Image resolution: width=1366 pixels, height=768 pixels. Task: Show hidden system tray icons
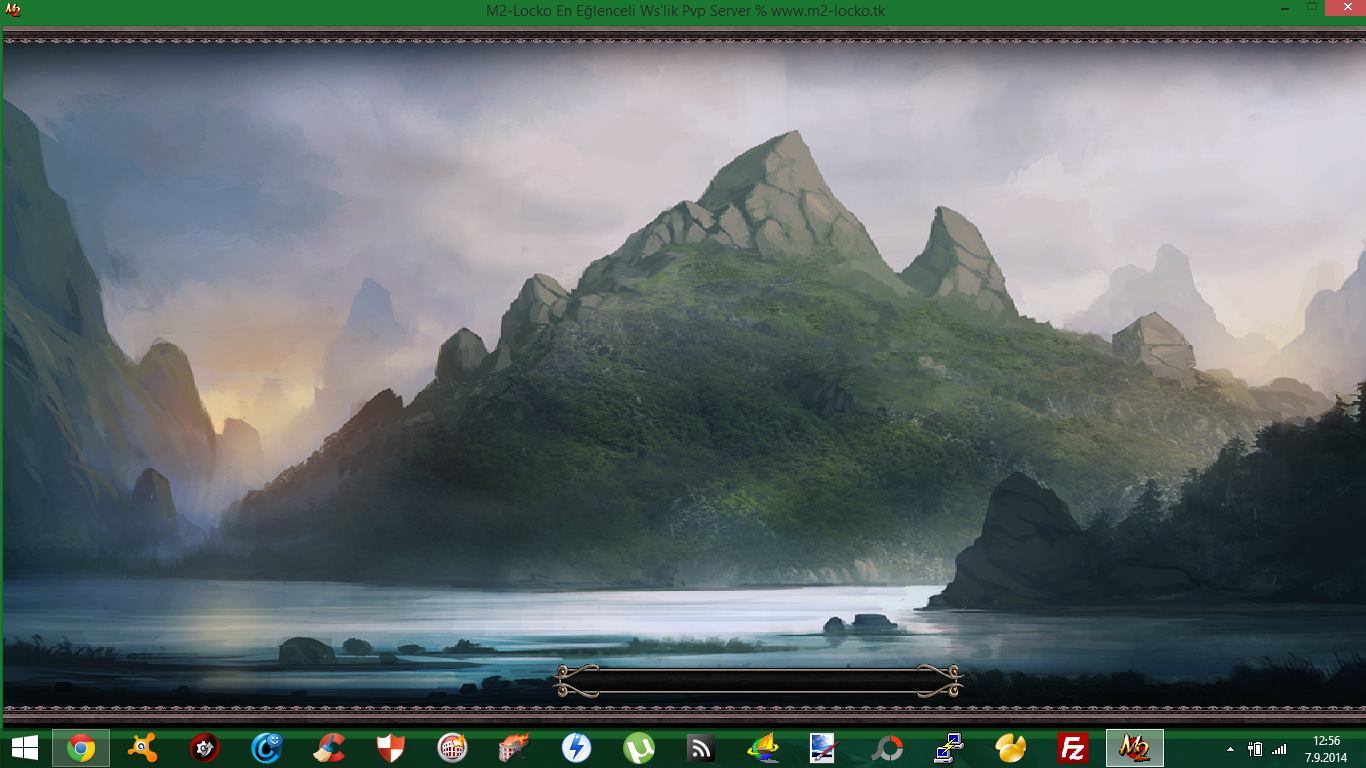(x=1230, y=749)
